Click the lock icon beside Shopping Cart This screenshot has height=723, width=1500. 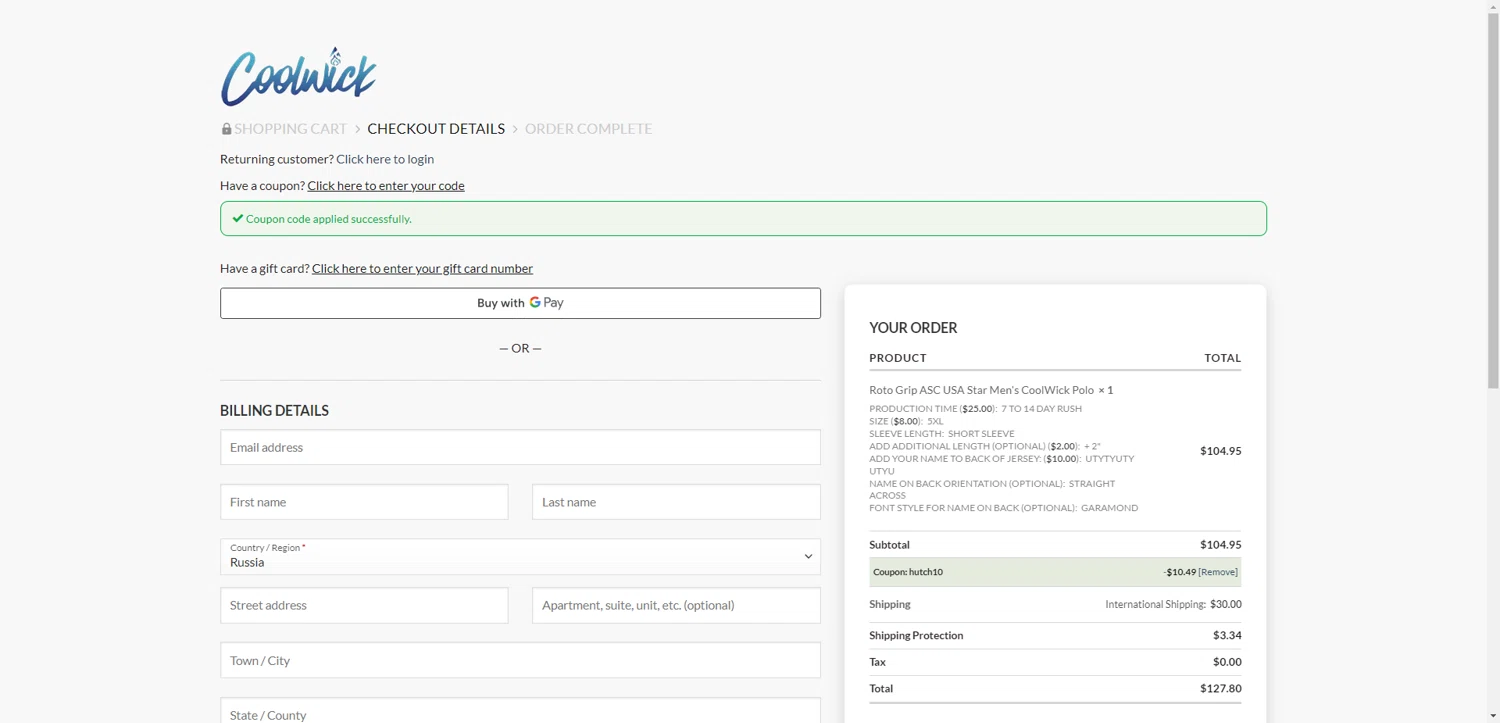pyautogui.click(x=226, y=129)
